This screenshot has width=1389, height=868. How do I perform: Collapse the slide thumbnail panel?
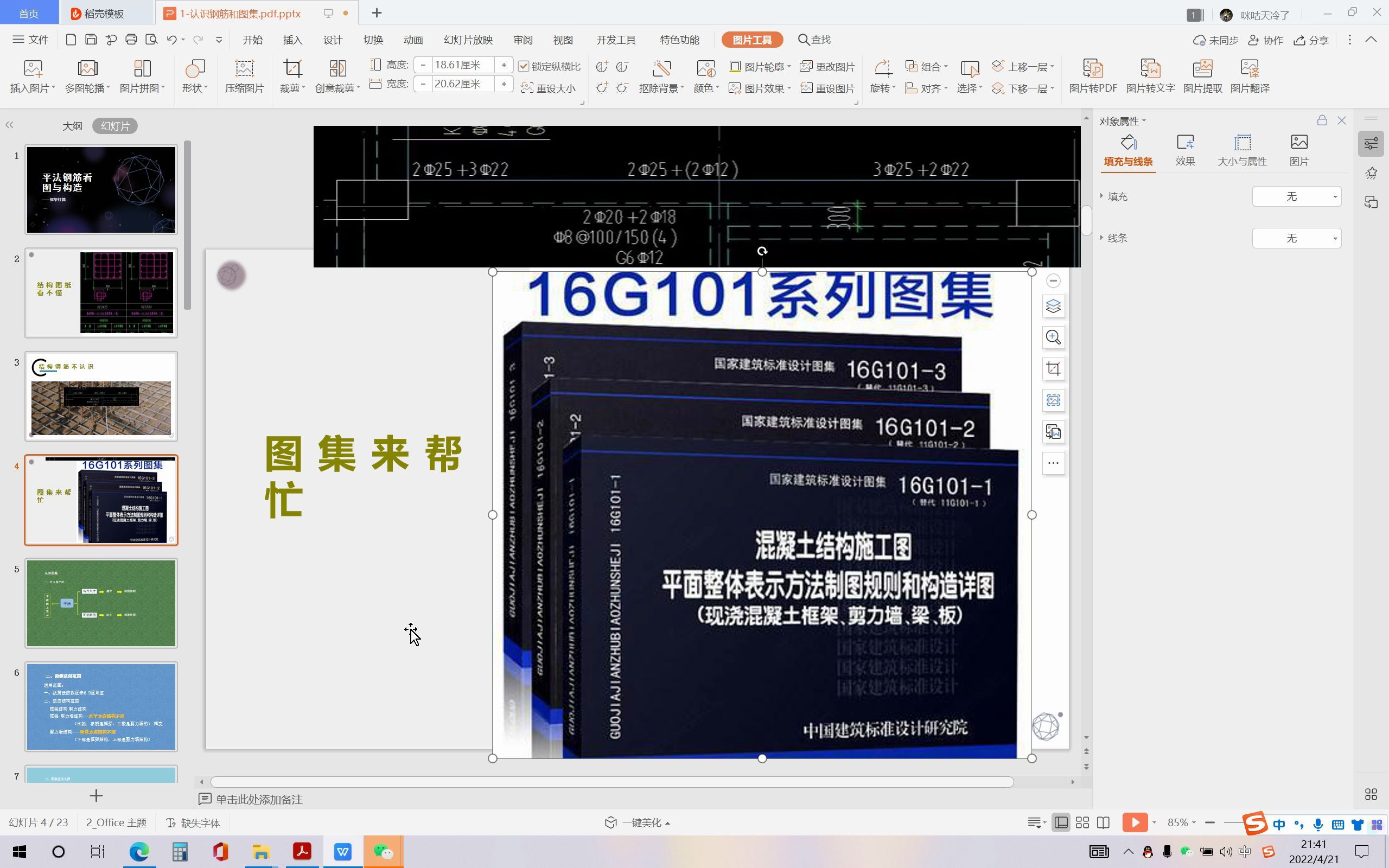point(9,125)
